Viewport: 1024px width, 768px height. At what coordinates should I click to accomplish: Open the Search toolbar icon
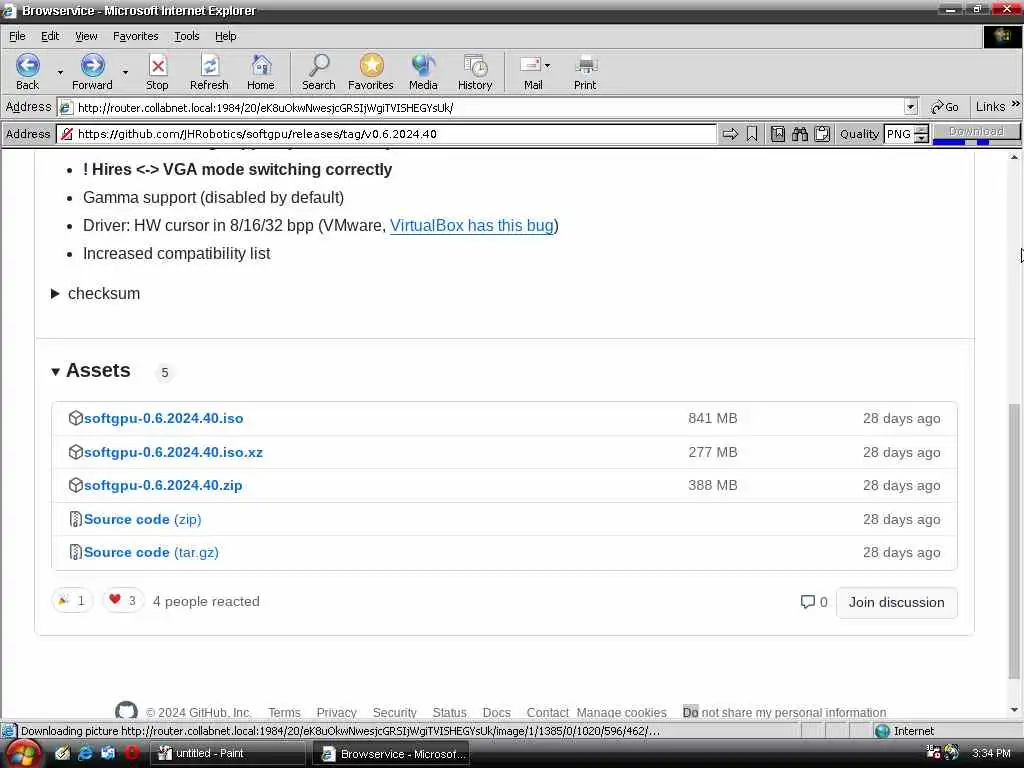tap(319, 65)
